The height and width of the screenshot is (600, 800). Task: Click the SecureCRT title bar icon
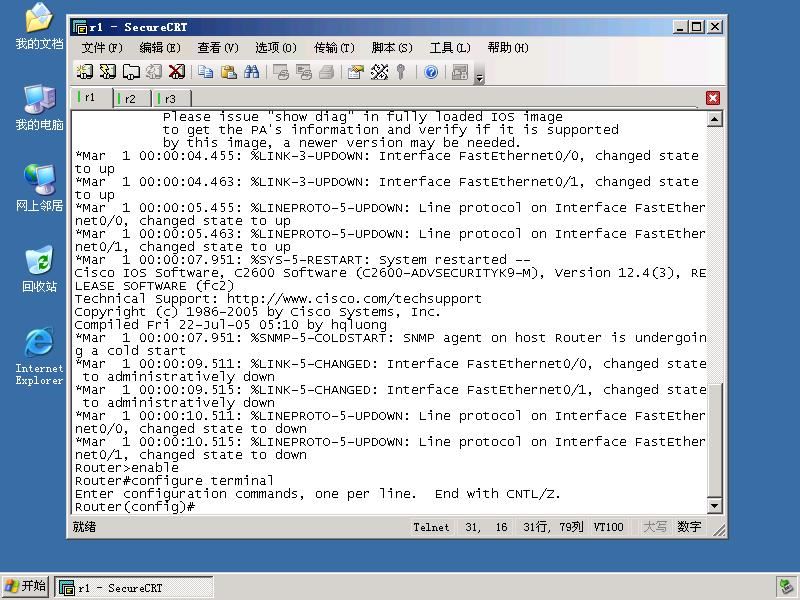coord(80,27)
